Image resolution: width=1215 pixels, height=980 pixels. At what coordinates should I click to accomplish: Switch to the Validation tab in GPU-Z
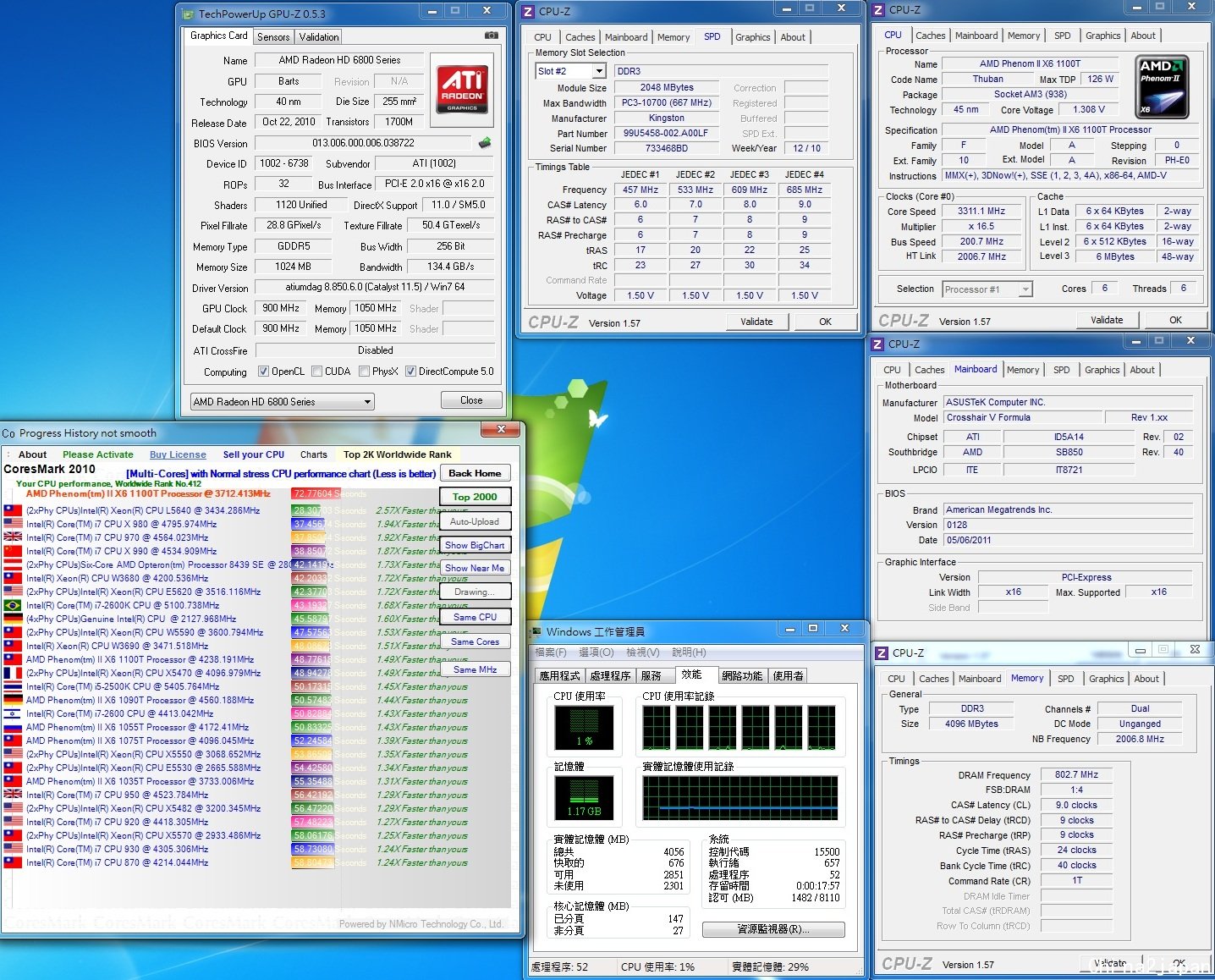(x=319, y=37)
